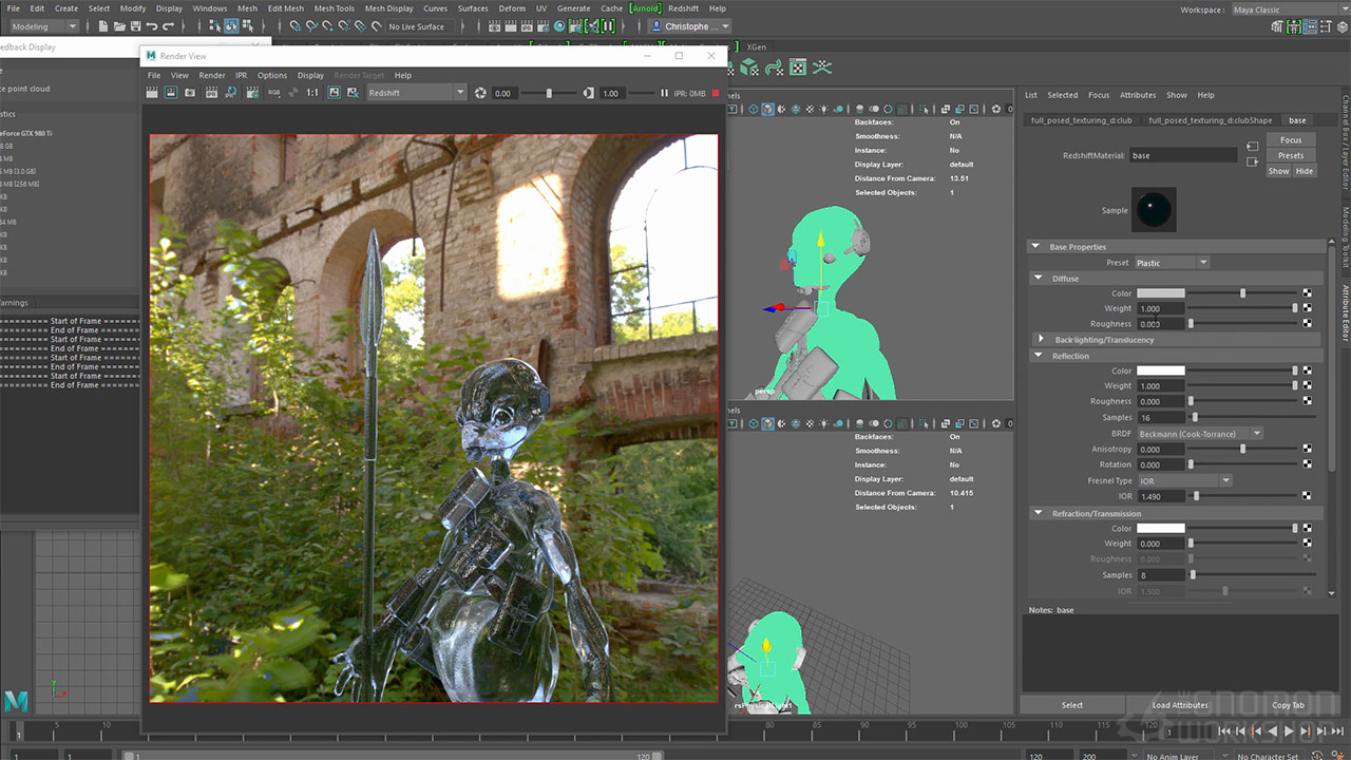Switch to the base tab in Attribute Editor
Viewport: 1351px width, 760px height.
(1296, 120)
